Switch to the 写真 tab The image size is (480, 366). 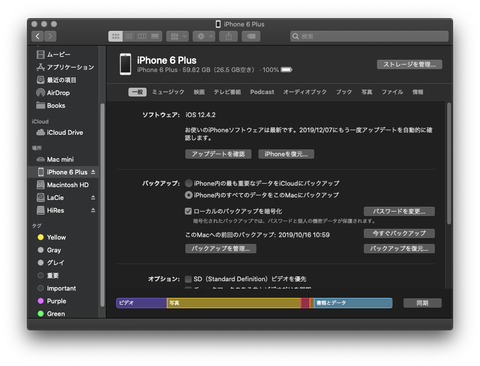(367, 92)
